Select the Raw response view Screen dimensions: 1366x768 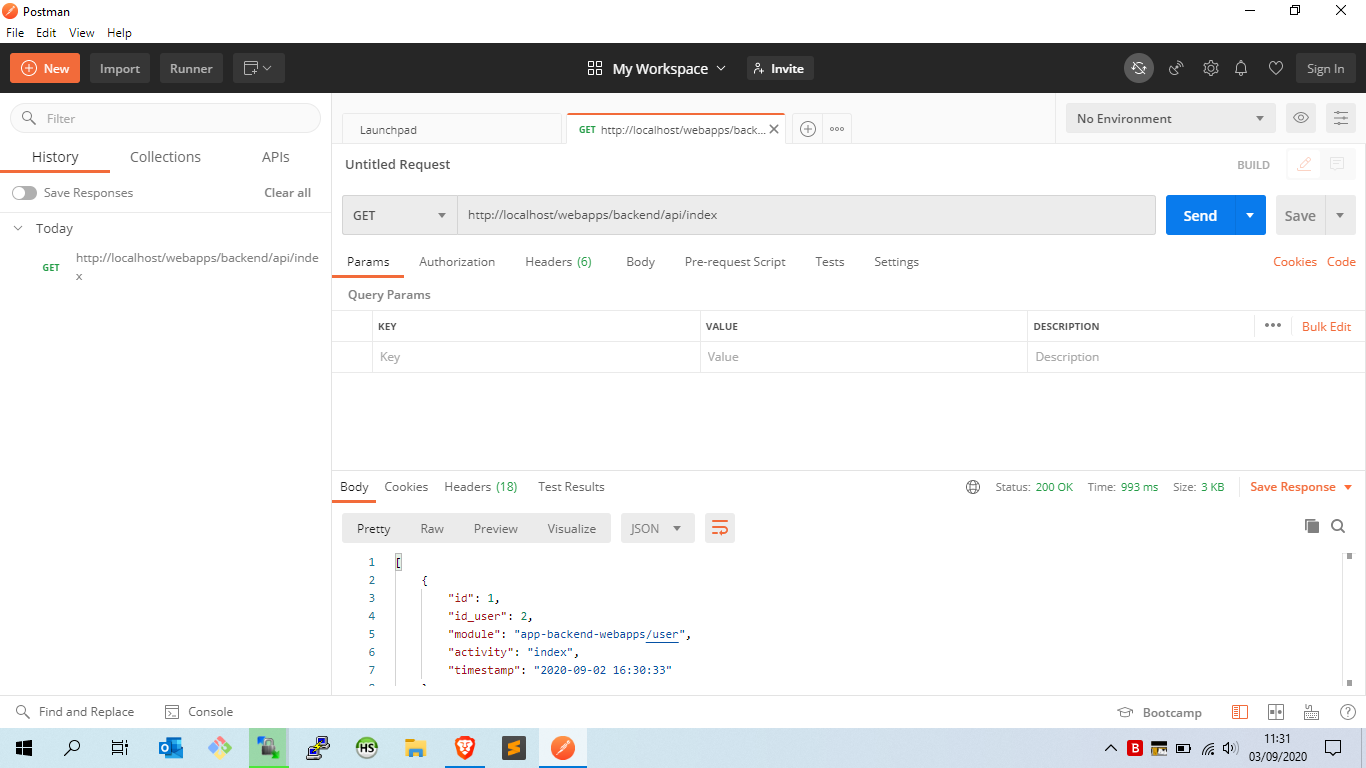coord(432,528)
